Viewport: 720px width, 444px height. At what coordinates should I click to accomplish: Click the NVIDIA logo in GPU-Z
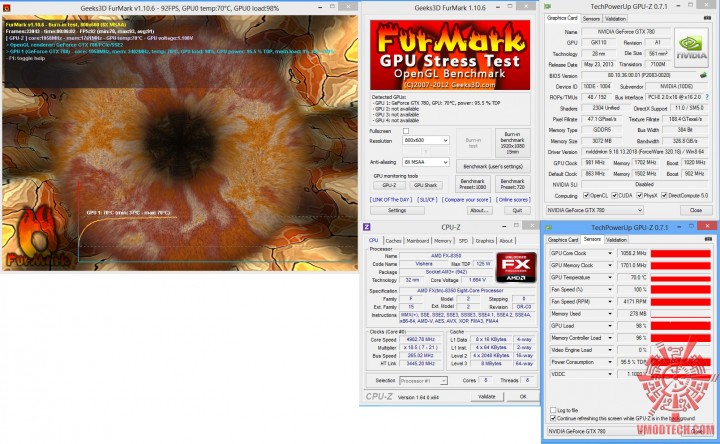[691, 48]
